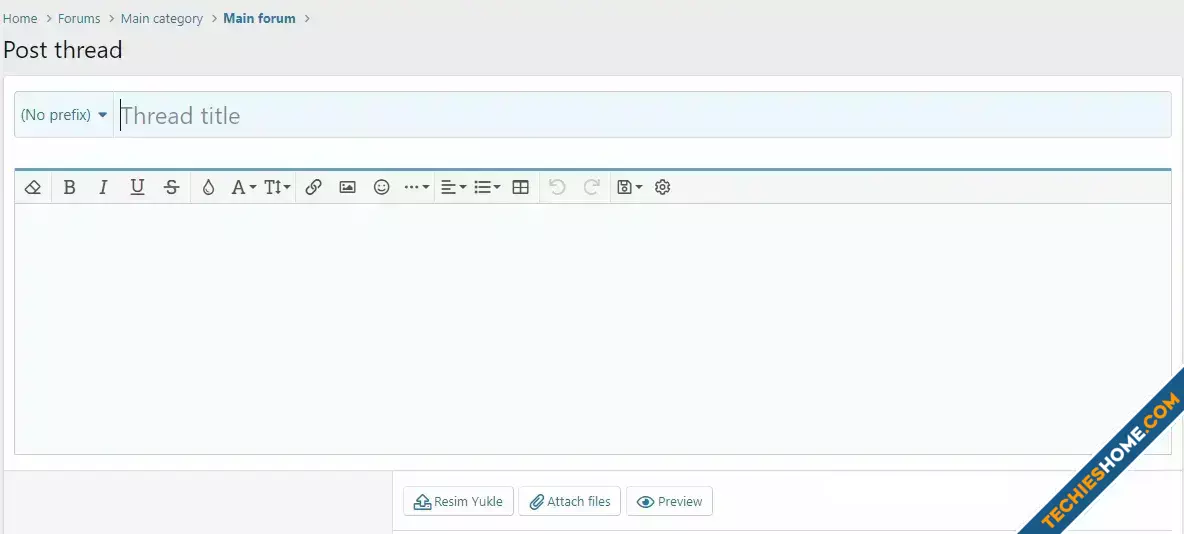Click inside the message body editor
Image resolution: width=1184 pixels, height=534 pixels.
coord(593,329)
